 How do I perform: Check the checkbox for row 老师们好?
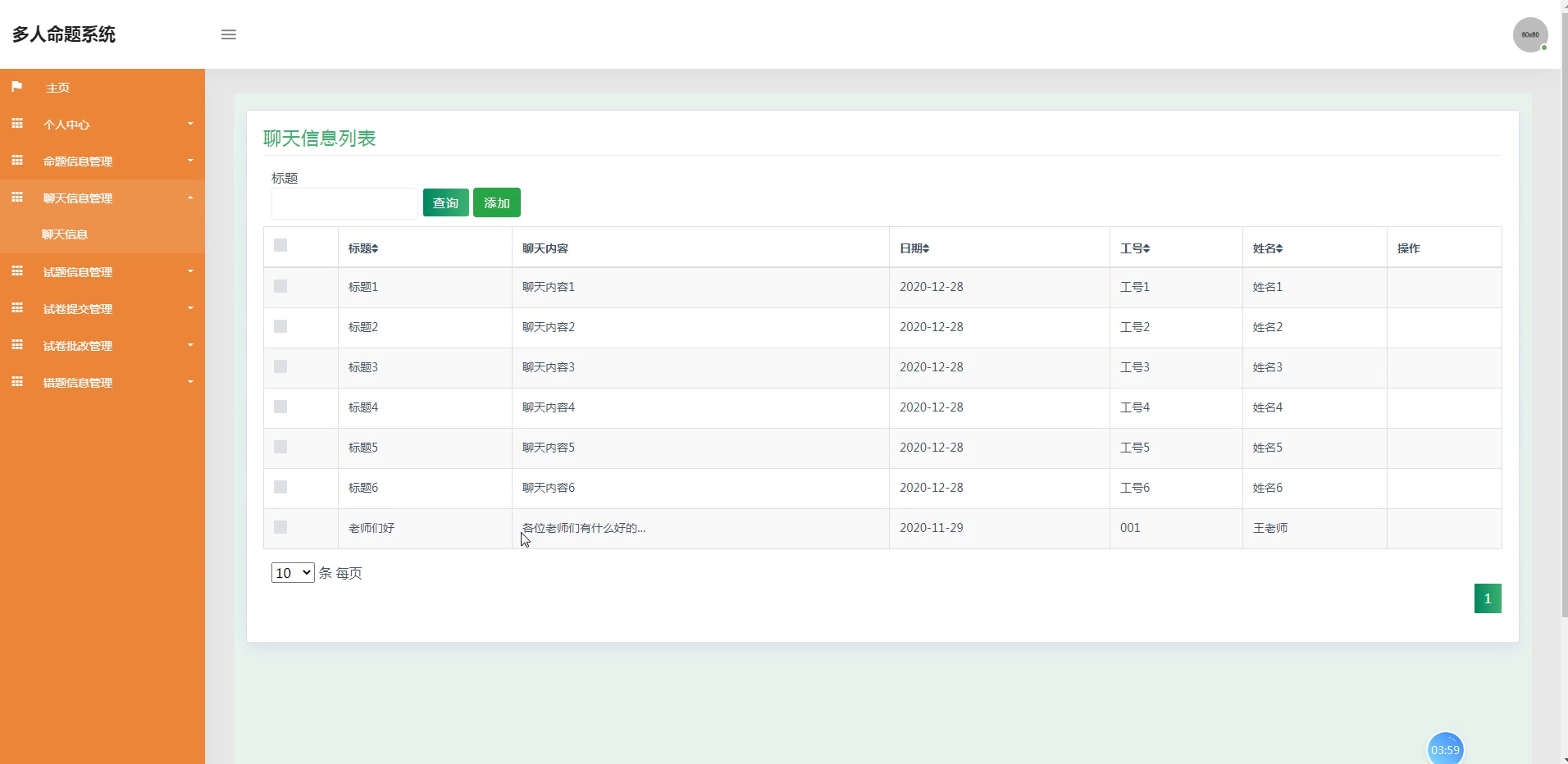[280, 527]
